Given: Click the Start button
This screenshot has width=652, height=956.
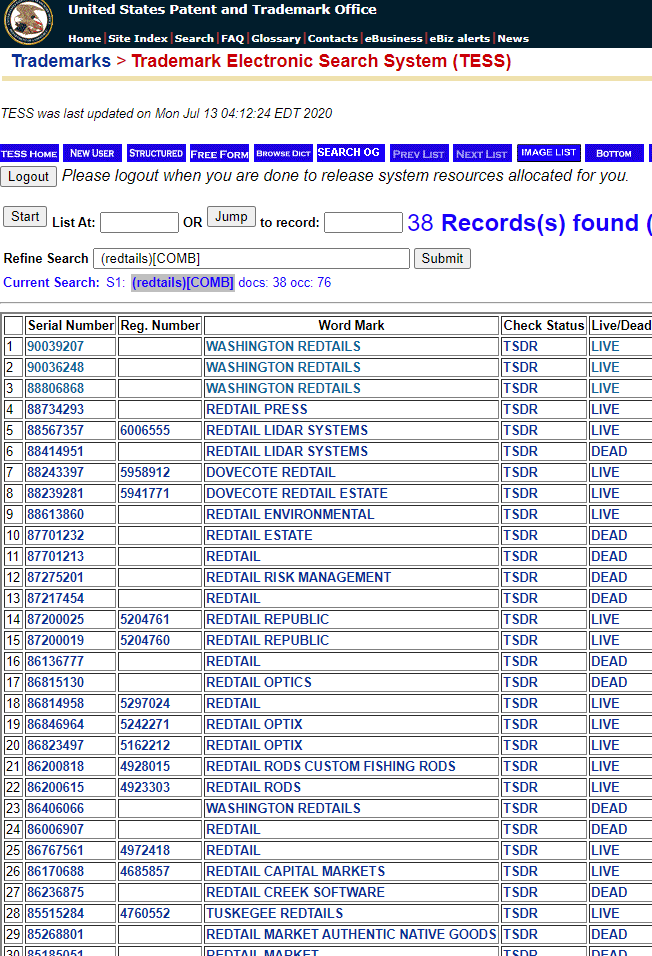Looking at the screenshot, I should (25, 216).
